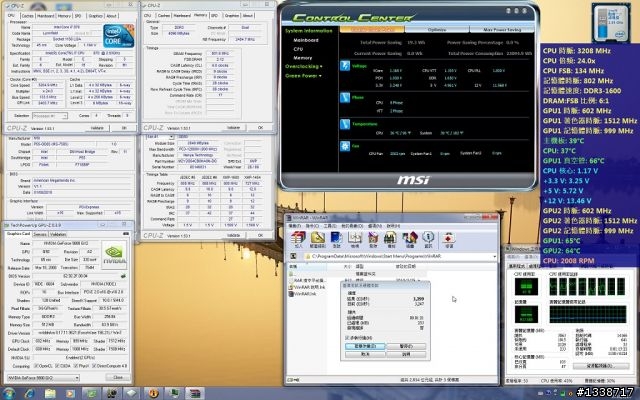The image size is (640, 400).
Task: Click the WinRAR Info toolbar icon
Action: [428, 240]
